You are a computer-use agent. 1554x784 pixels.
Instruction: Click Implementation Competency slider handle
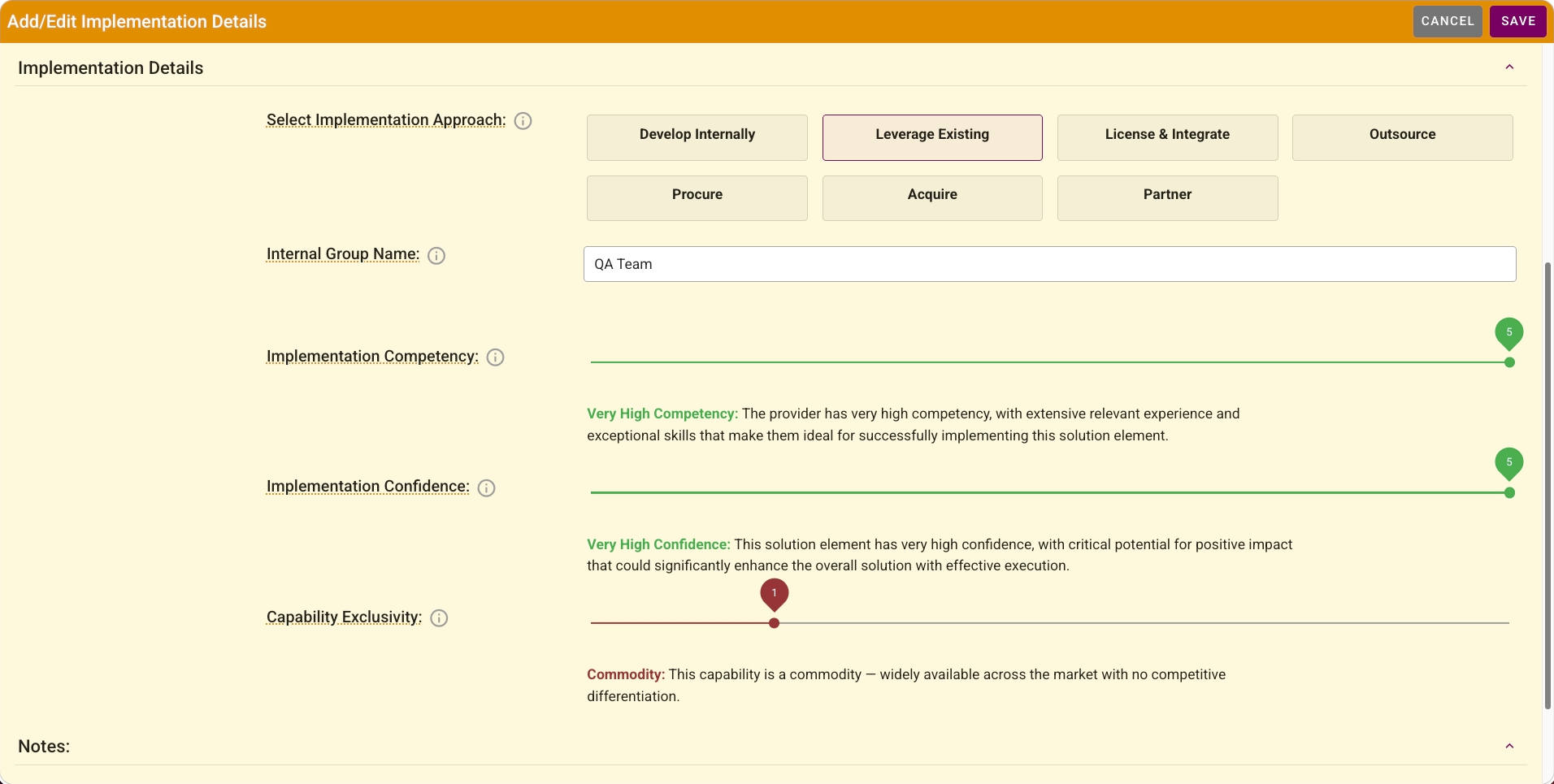1509,362
